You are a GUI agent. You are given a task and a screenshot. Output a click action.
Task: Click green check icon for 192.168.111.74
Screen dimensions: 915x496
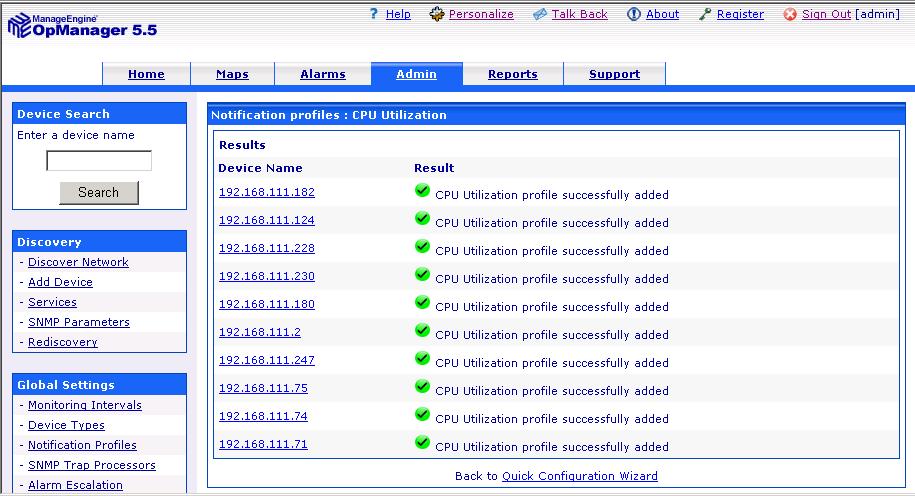pos(422,414)
